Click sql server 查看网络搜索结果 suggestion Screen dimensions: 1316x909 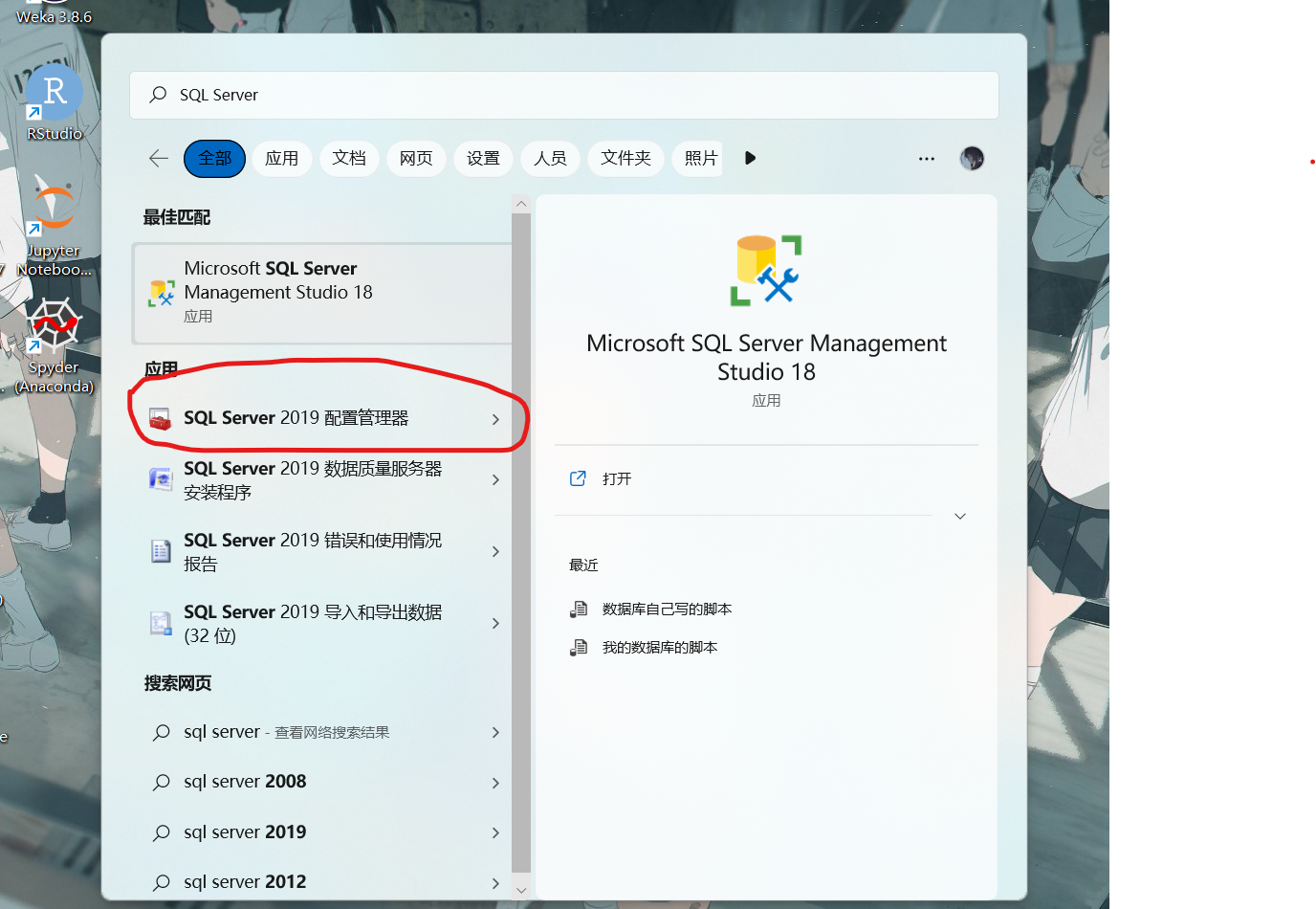point(322,732)
